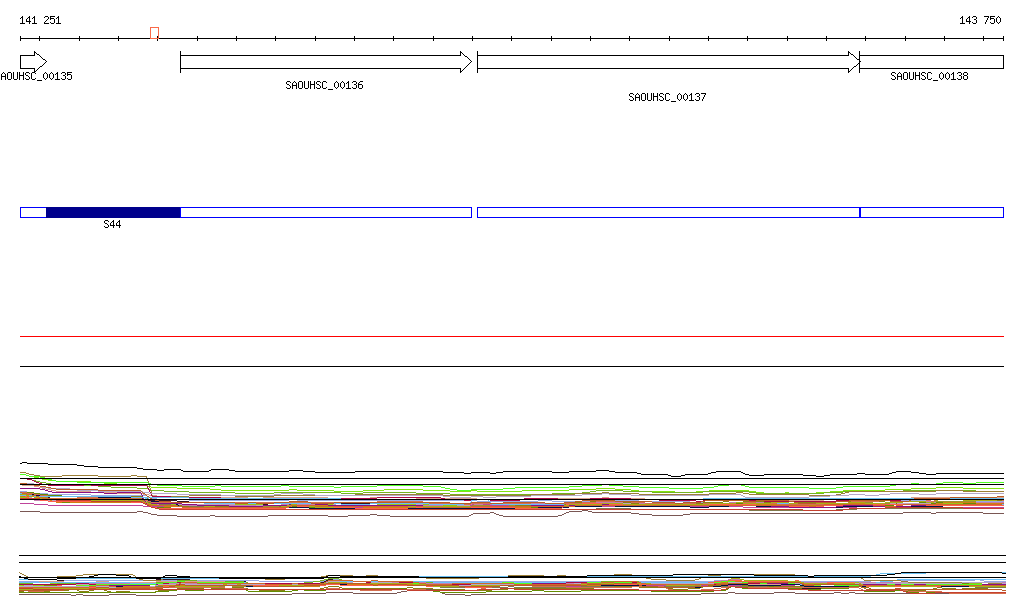Click the end coordinate 143 750
This screenshot has height=611, width=1024.
pos(979,20)
